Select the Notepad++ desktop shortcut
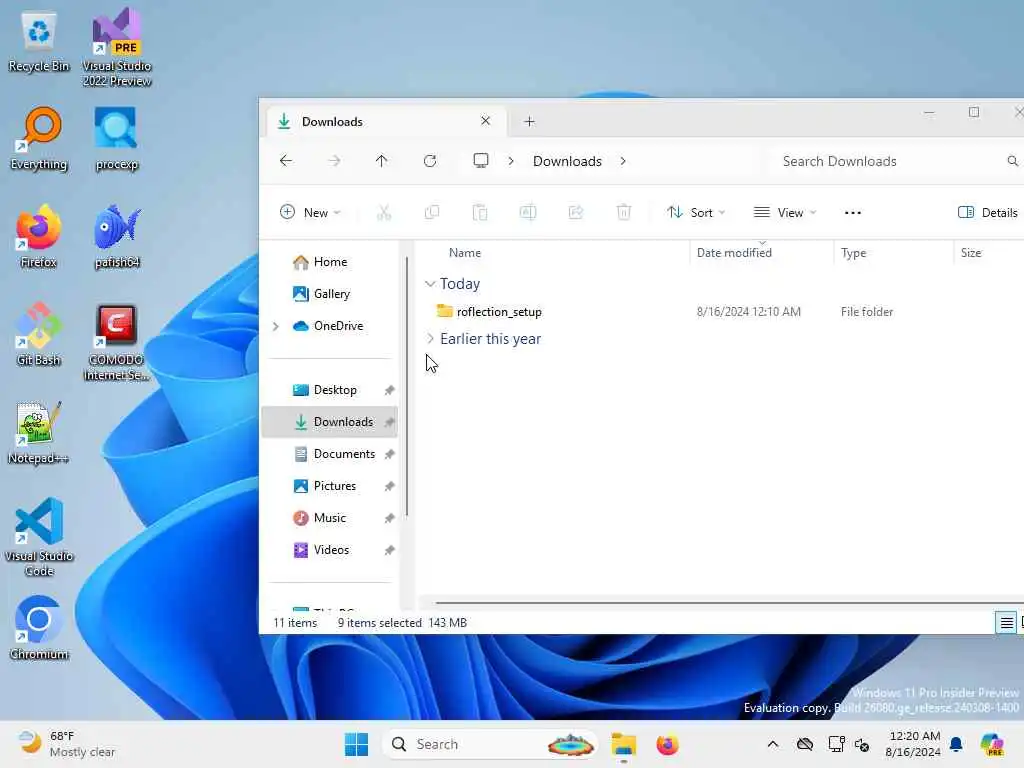The height and width of the screenshot is (768, 1024). pyautogui.click(x=39, y=433)
